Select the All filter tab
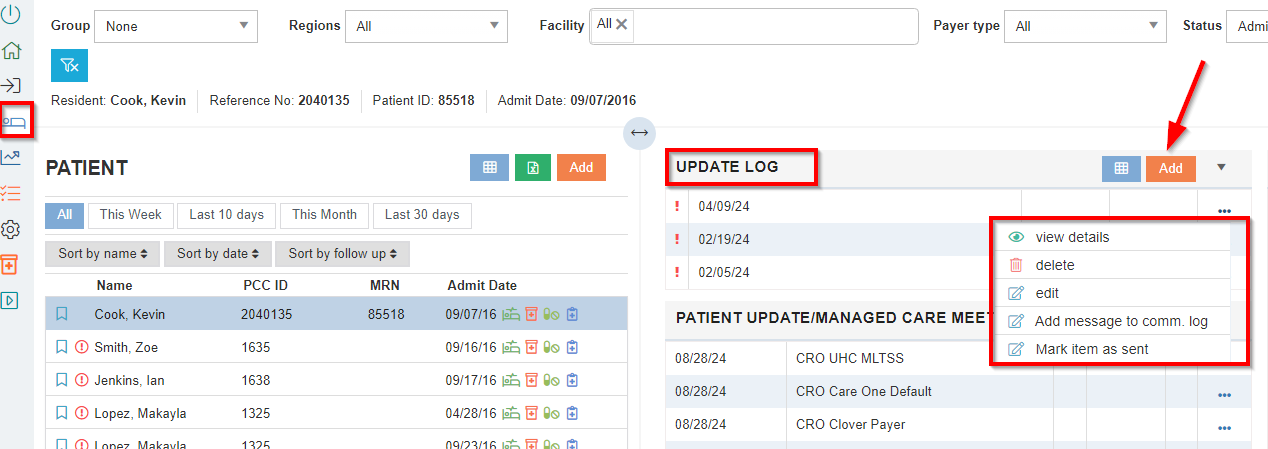This screenshot has width=1268, height=449. 64,215
